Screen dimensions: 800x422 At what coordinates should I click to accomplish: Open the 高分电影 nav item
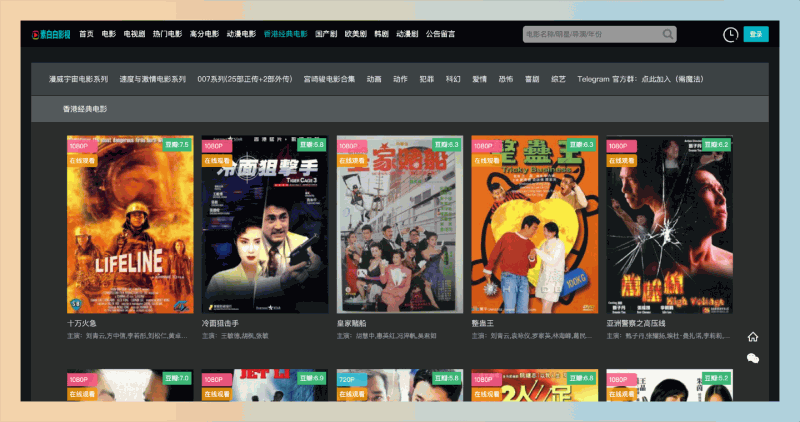pyautogui.click(x=204, y=34)
